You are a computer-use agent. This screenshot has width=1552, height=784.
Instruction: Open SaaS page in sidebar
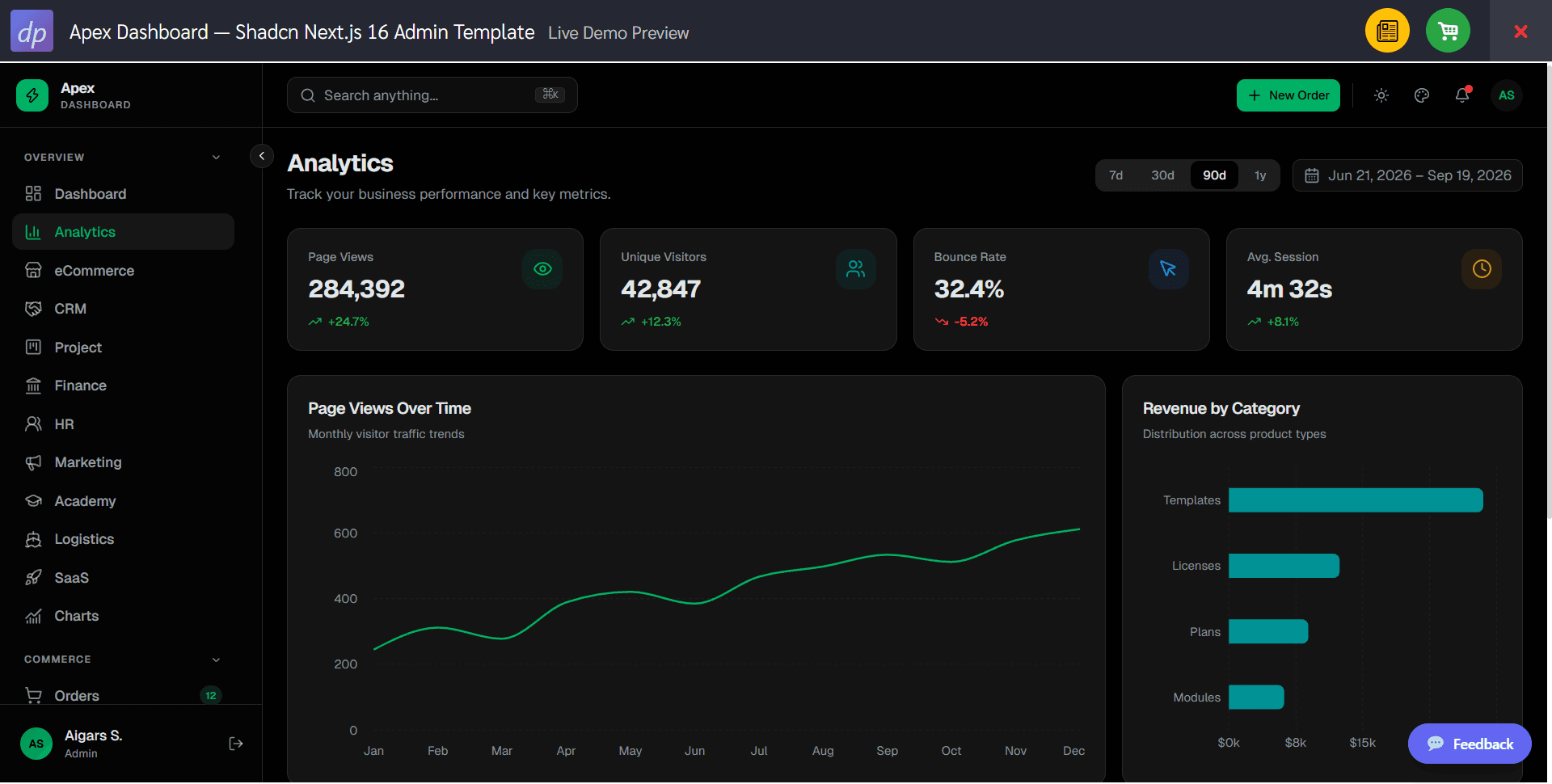(123, 578)
